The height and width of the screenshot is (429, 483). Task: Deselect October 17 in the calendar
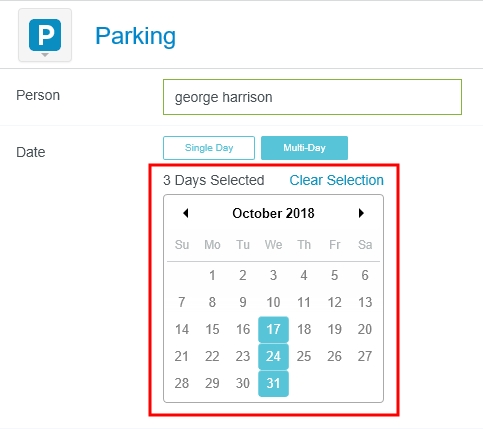(273, 329)
